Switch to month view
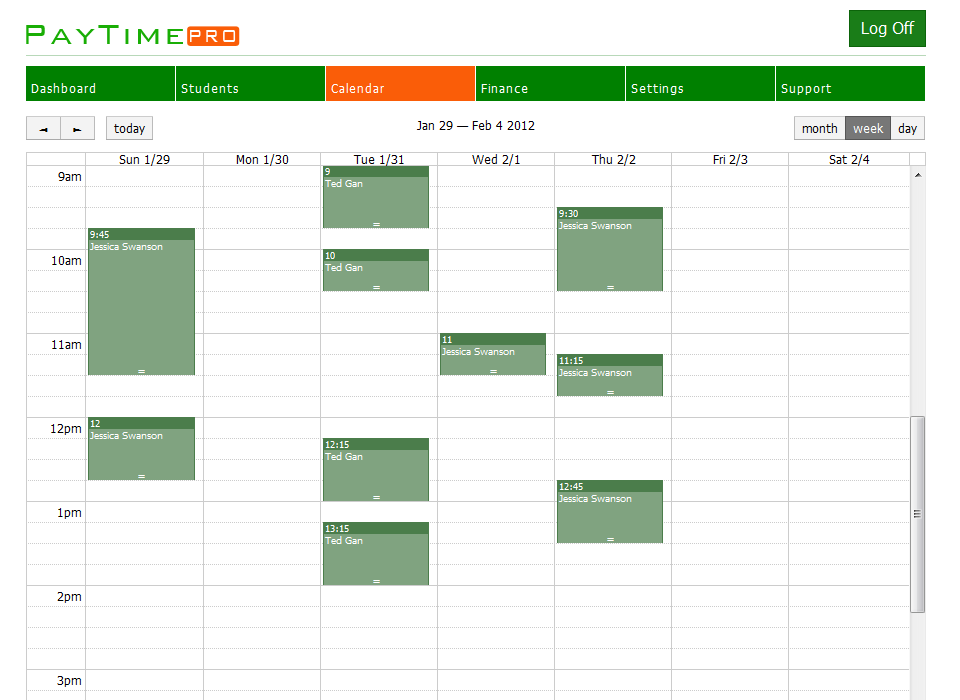960x700 pixels. click(x=820, y=129)
